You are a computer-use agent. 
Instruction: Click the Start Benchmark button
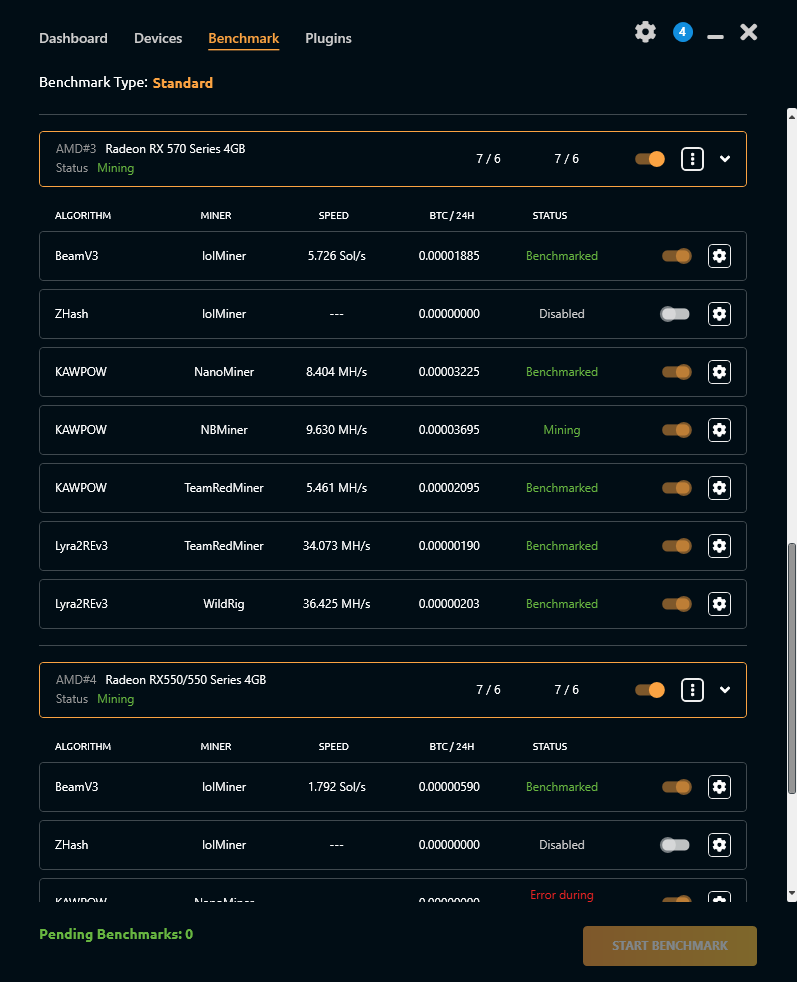pos(670,946)
